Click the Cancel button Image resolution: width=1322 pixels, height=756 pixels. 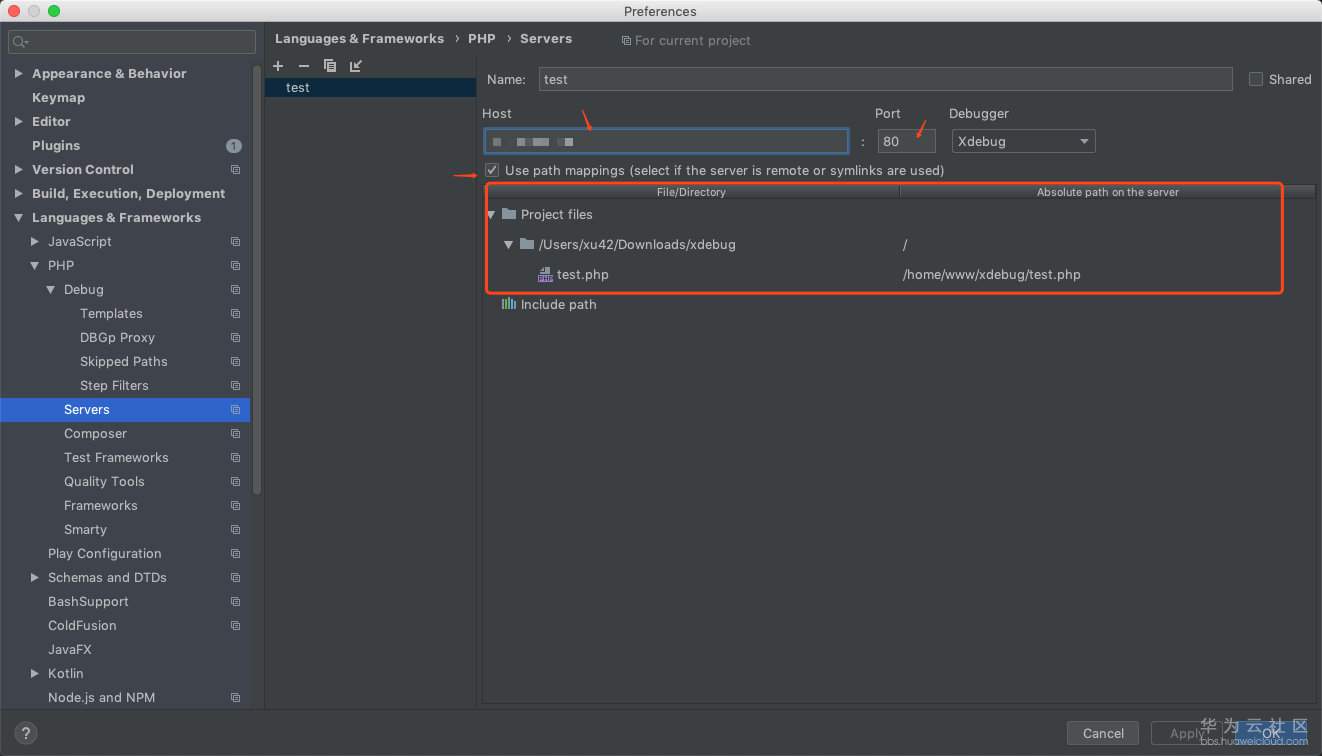pyautogui.click(x=1103, y=733)
